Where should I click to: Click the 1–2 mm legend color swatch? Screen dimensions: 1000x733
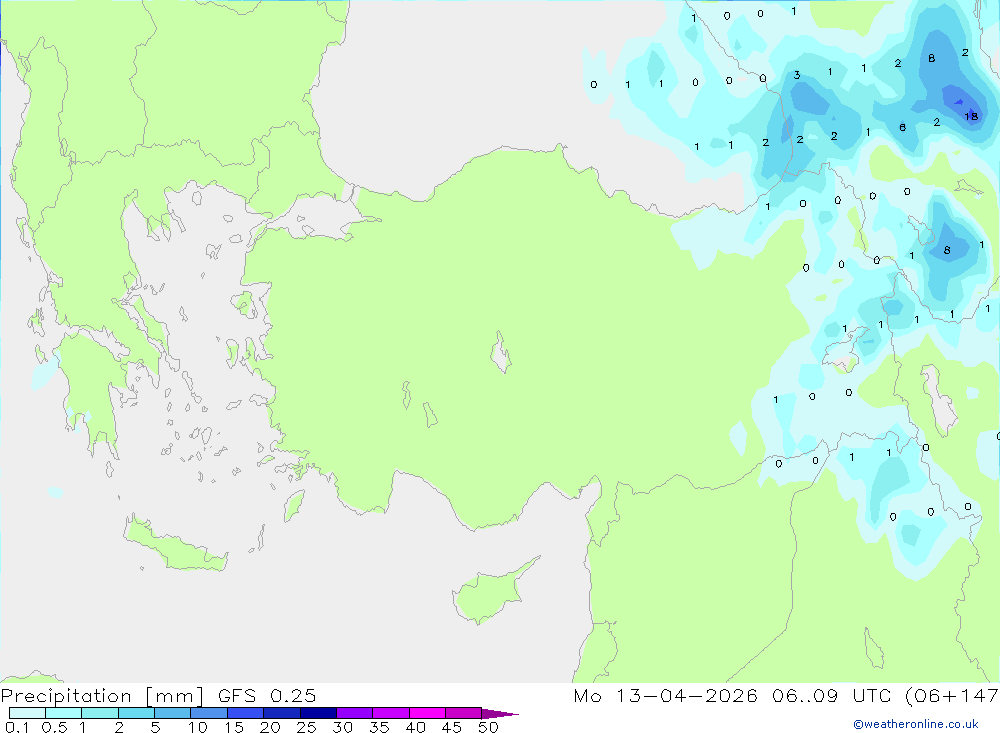[100, 713]
